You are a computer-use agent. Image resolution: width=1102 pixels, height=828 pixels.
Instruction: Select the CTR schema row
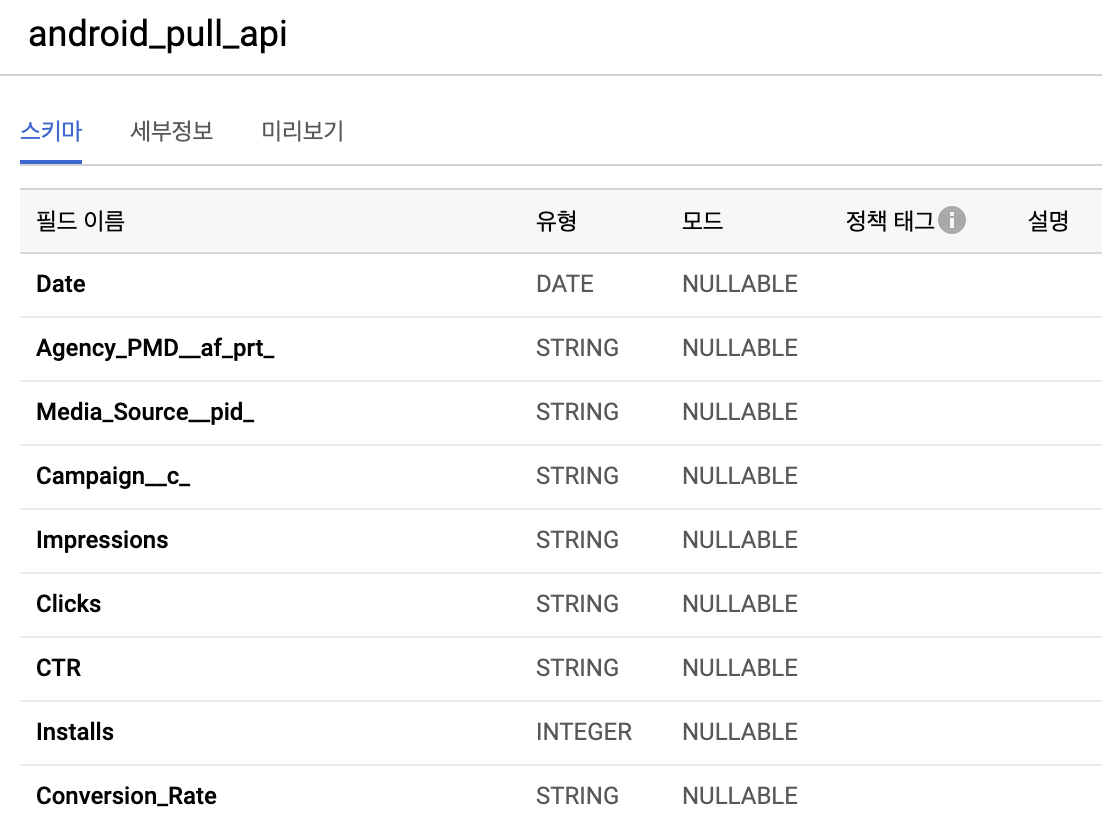[x=58, y=668]
